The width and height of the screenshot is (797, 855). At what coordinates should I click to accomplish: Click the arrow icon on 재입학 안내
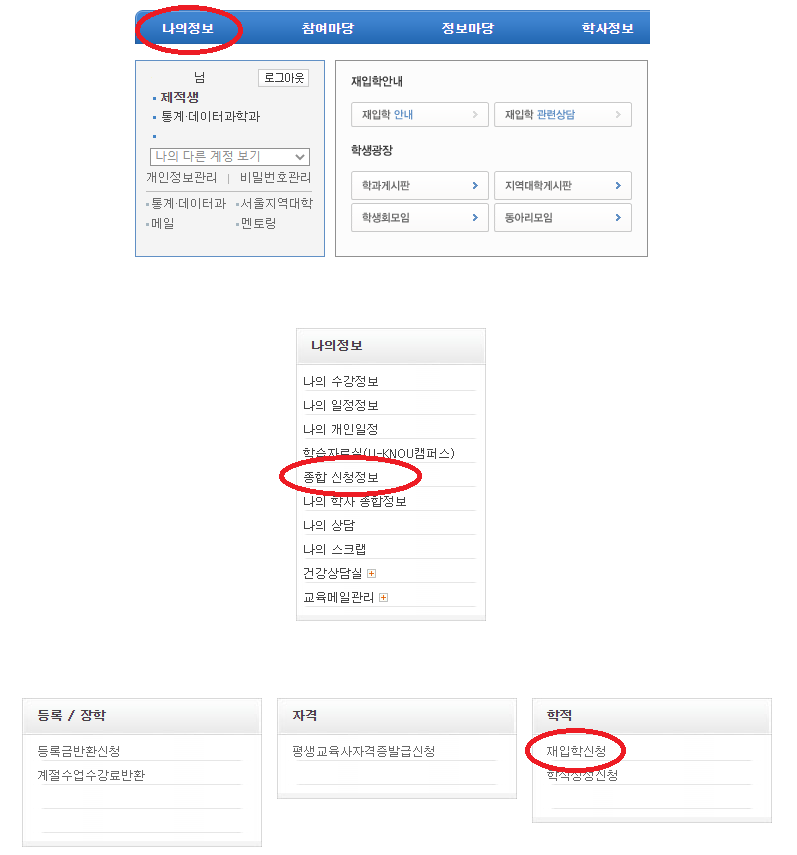475,115
